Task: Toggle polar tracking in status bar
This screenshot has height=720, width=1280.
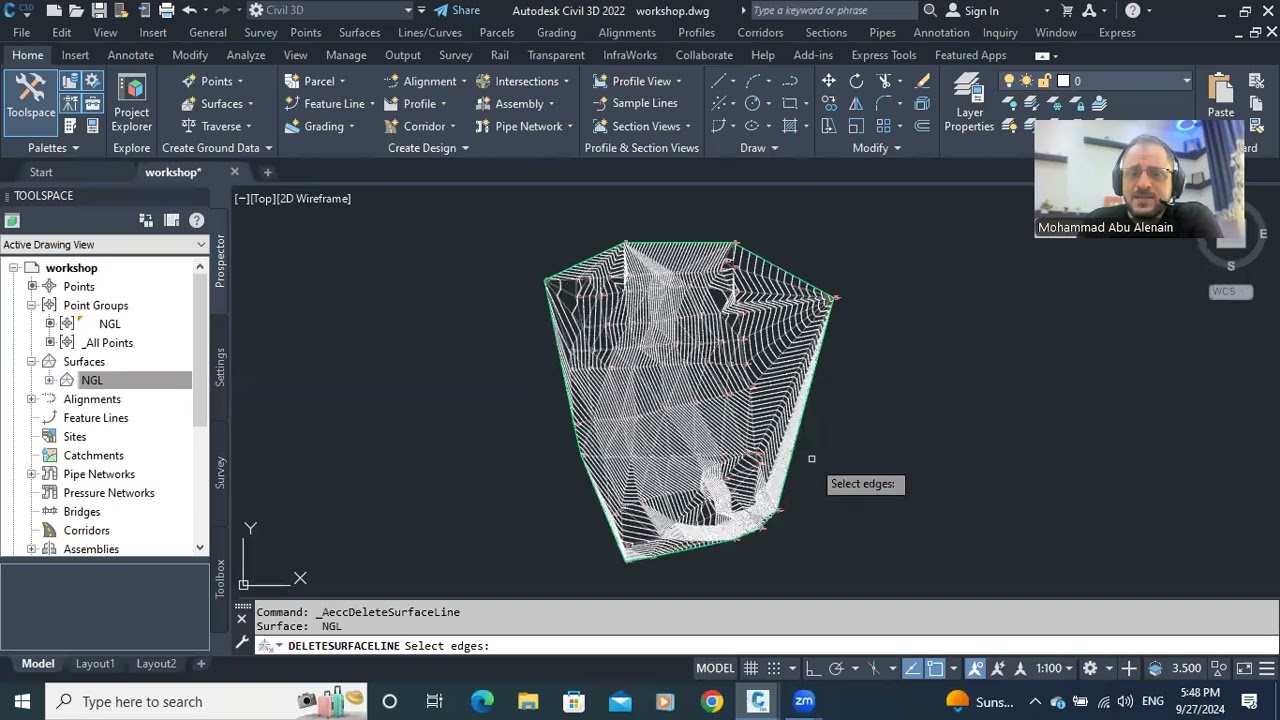Action: [836, 668]
